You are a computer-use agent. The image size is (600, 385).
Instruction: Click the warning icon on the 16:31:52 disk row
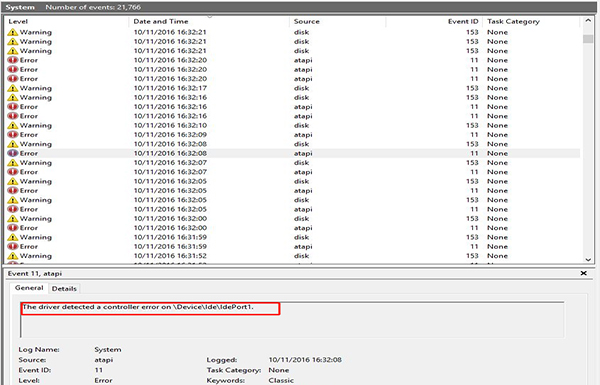point(13,256)
